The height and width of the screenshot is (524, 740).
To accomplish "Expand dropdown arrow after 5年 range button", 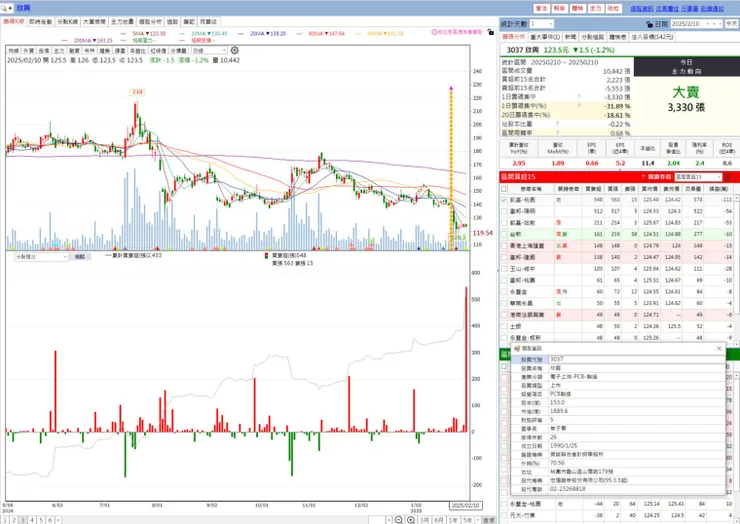I will click(x=478, y=520).
